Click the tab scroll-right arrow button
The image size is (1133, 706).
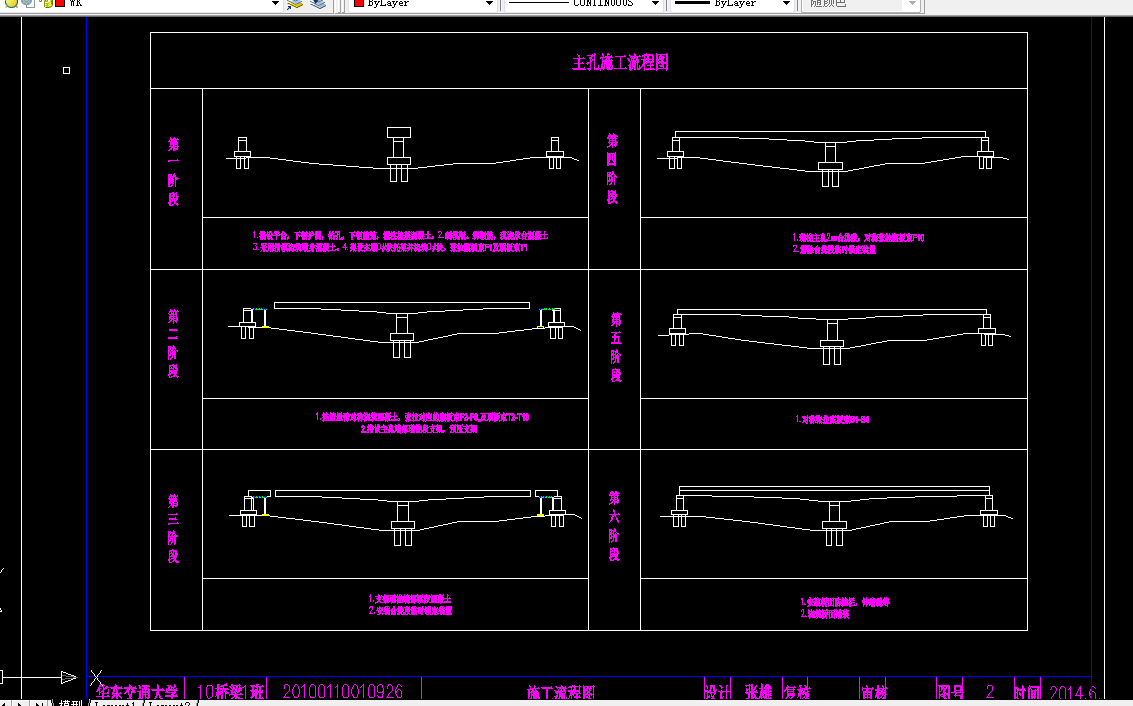pos(22,702)
